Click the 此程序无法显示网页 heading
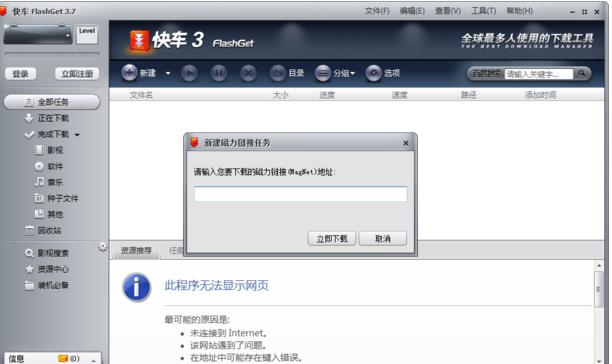This screenshot has width=612, height=364. 216,286
